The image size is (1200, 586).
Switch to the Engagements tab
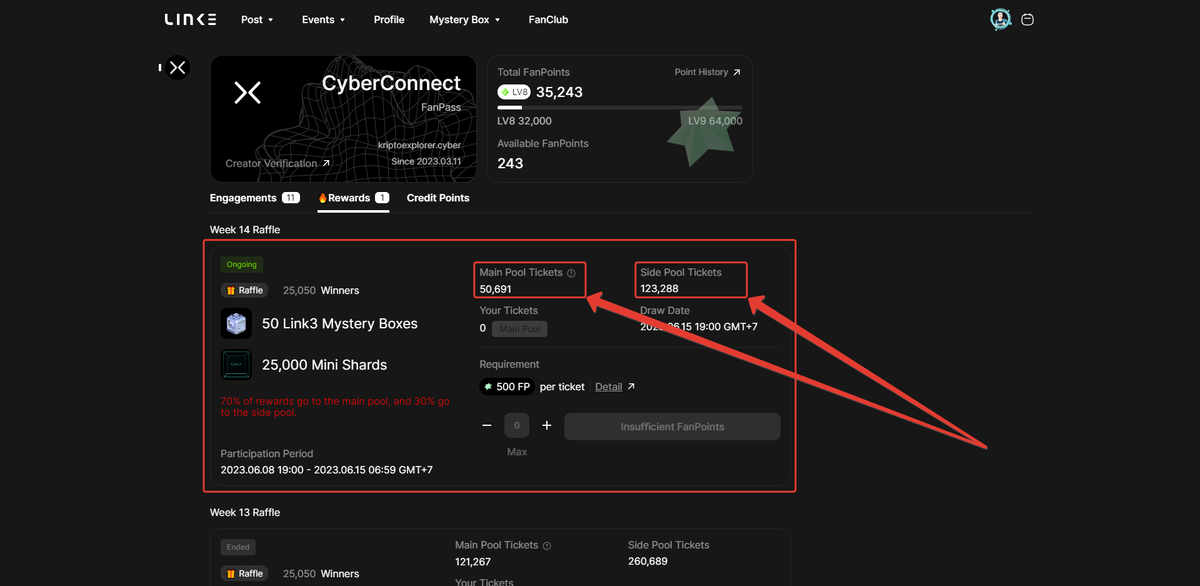[x=255, y=198]
